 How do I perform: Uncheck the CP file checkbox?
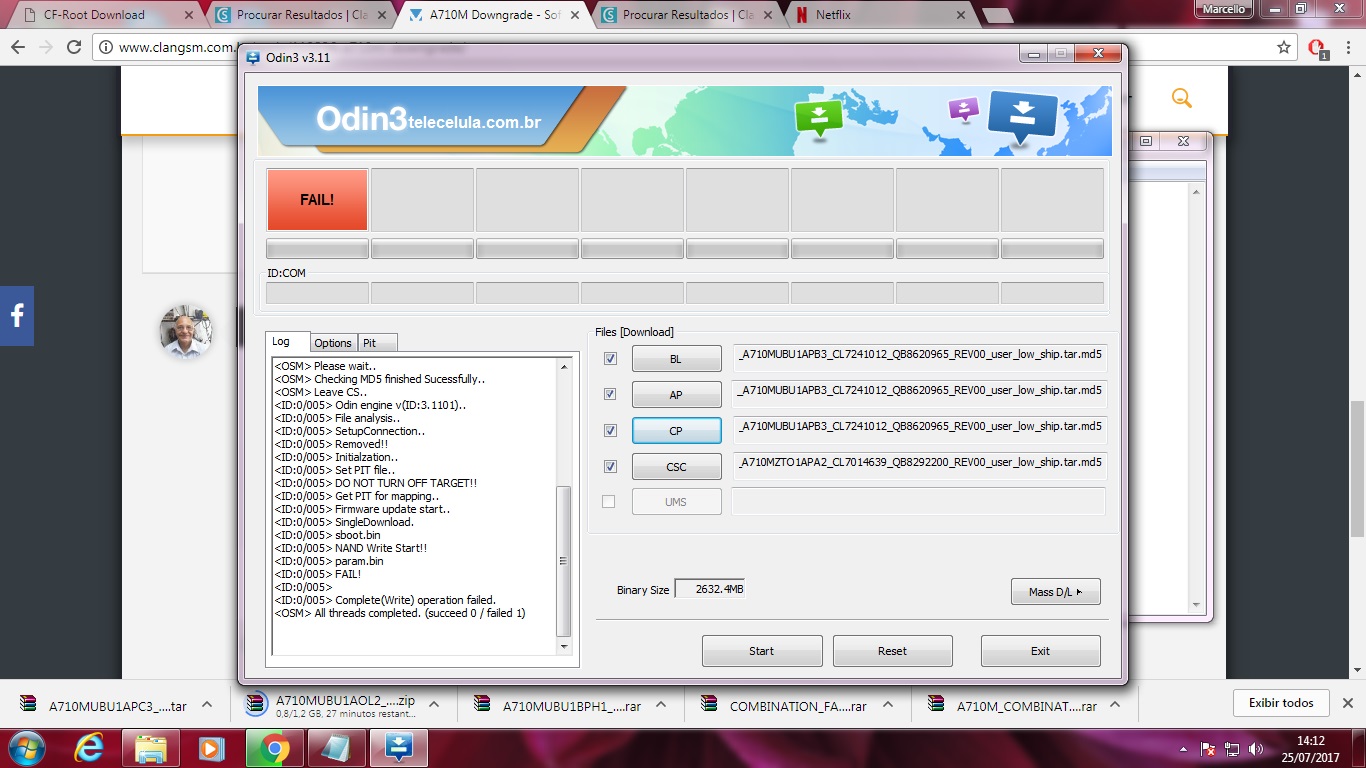610,430
